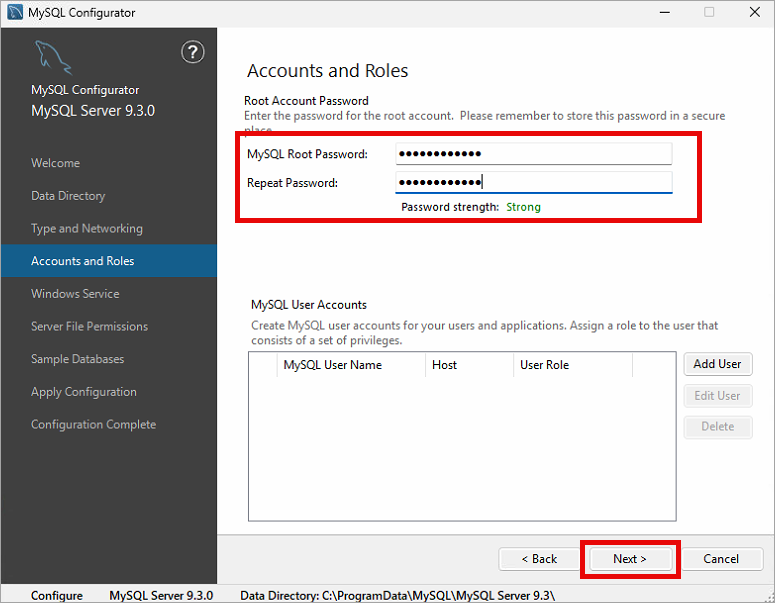Click the Back button
The height and width of the screenshot is (603, 775).
(x=539, y=559)
